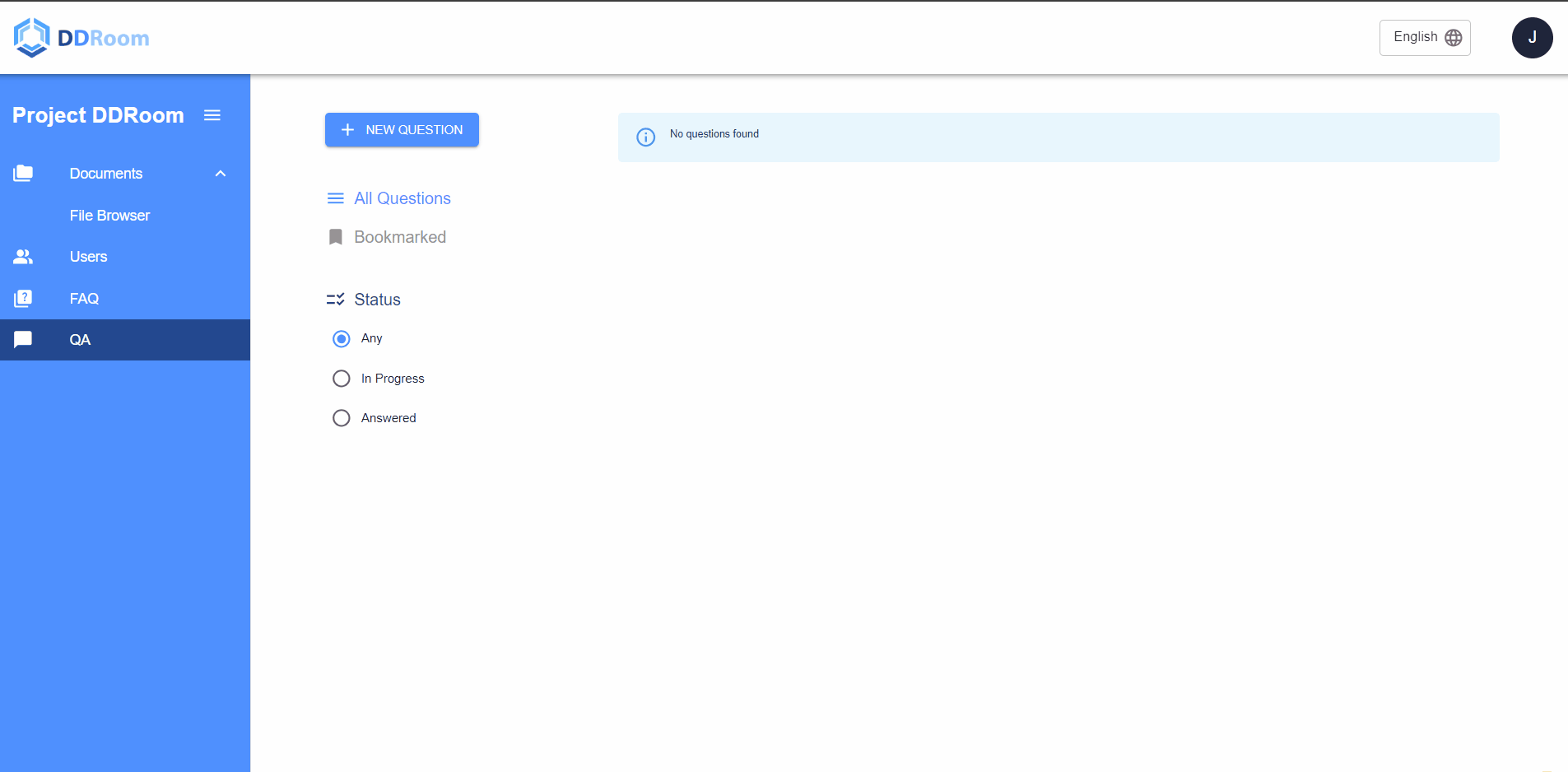The image size is (1568, 772).
Task: Click the DDRoom brand text
Action: point(104,38)
